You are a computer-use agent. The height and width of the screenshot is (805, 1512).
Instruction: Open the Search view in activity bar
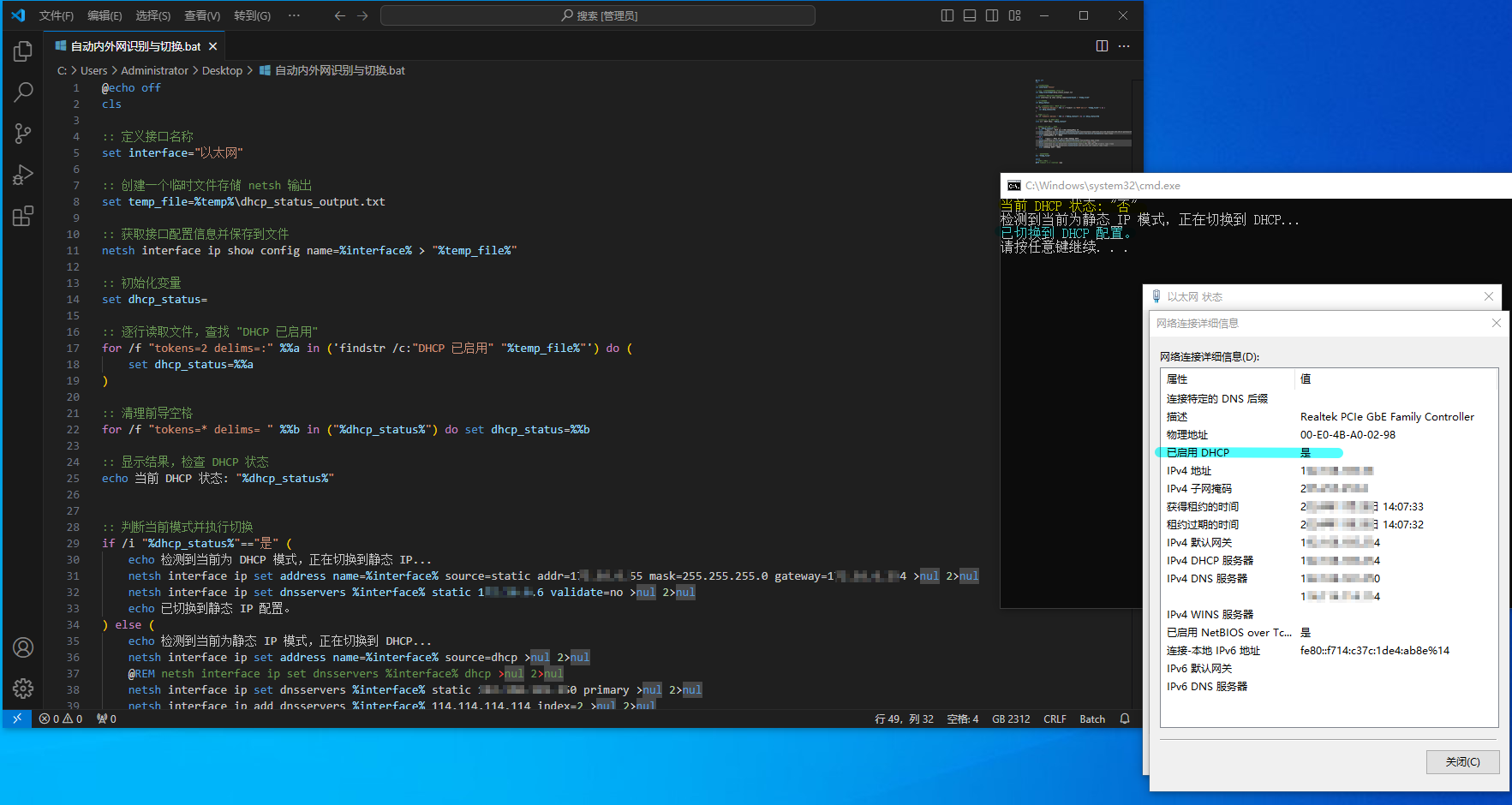click(23, 92)
